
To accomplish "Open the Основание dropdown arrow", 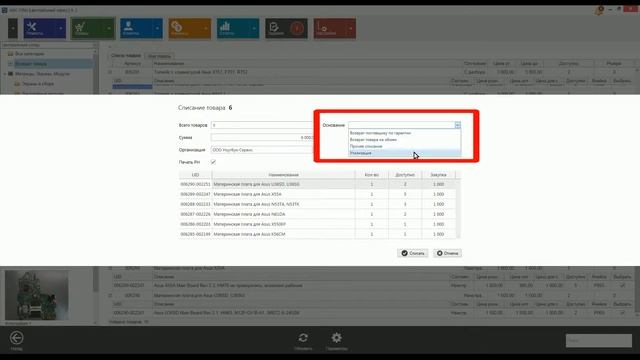I will point(457,125).
